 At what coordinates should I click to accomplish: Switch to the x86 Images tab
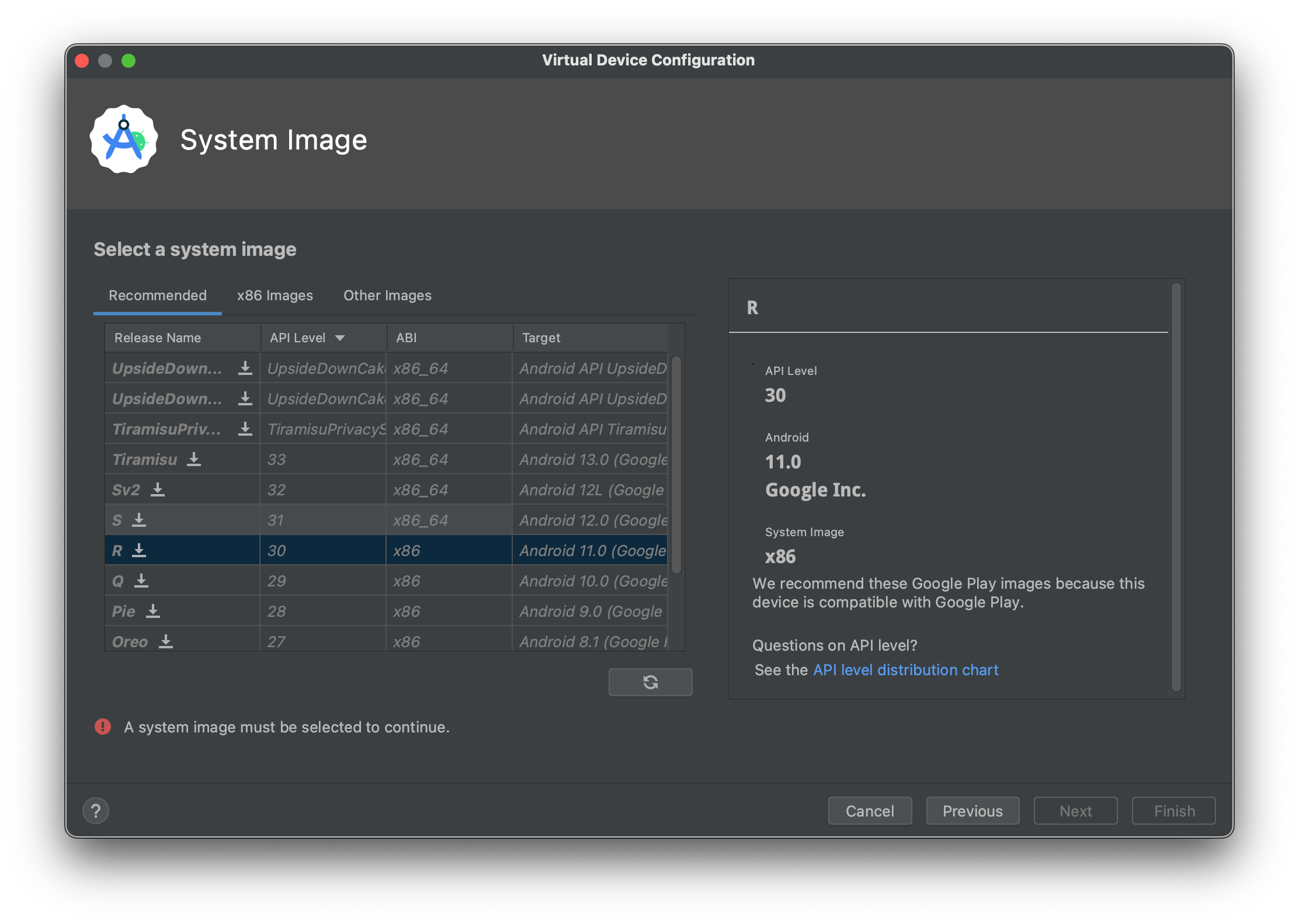coord(275,296)
